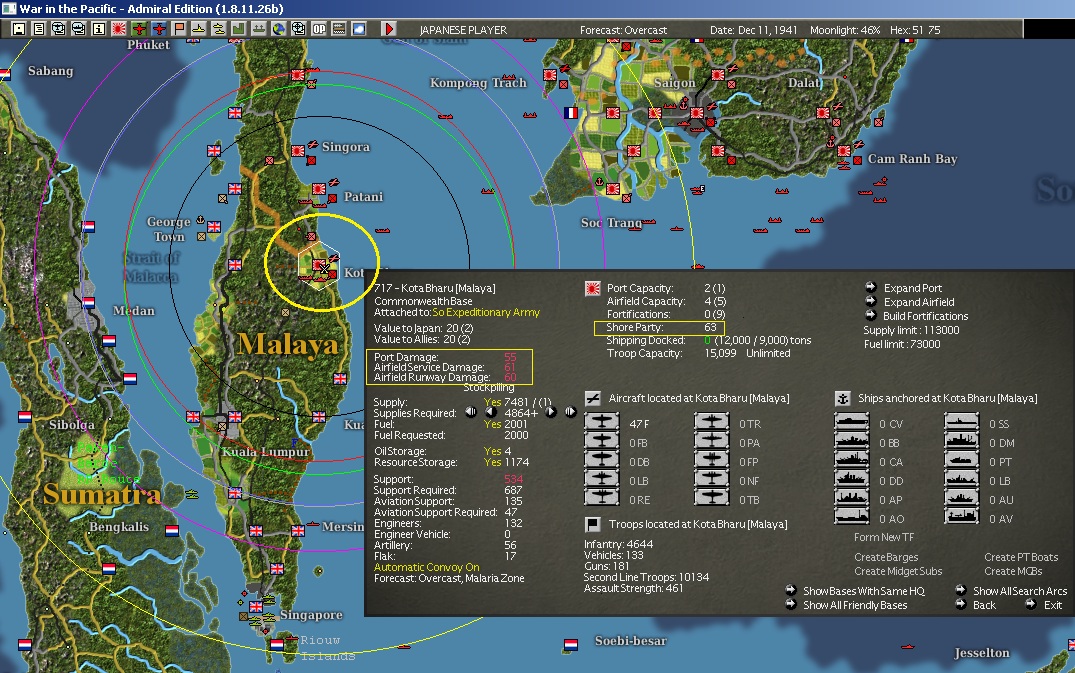Click the Back button
The width and height of the screenshot is (1075, 673).
(985, 605)
